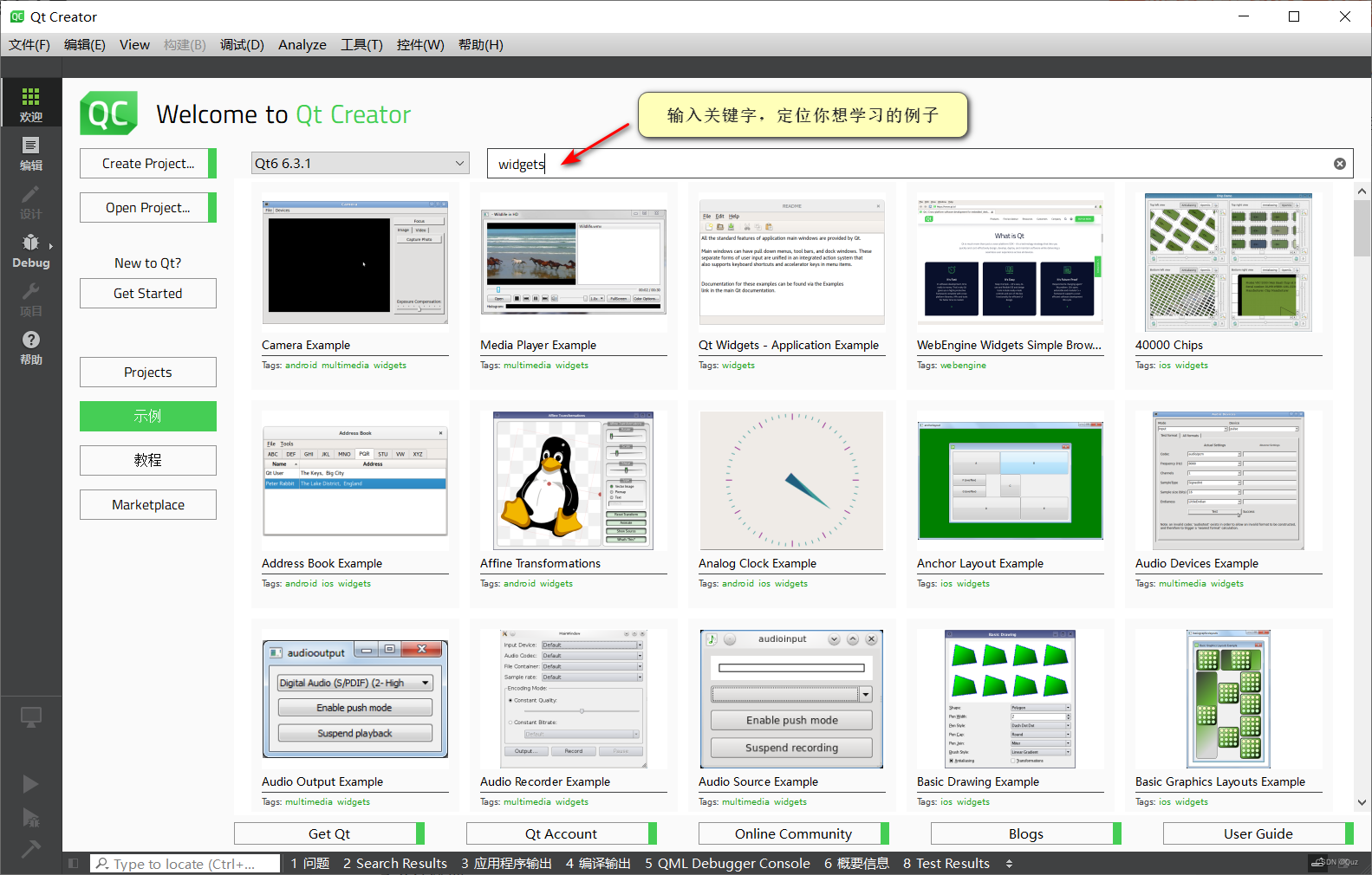Open the 文件(F) menu
The width and height of the screenshot is (1372, 875).
29,45
